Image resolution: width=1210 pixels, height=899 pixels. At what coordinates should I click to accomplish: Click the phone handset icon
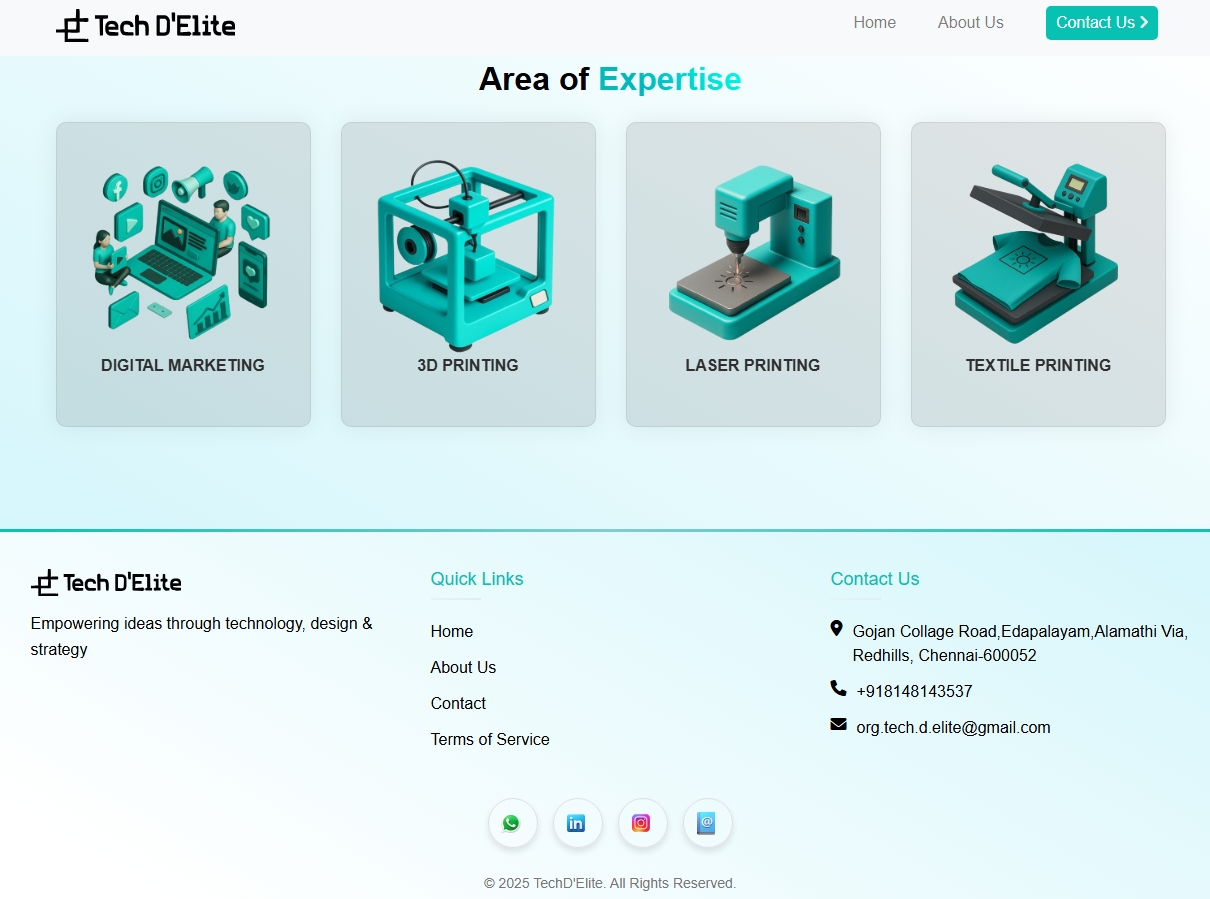point(838,688)
